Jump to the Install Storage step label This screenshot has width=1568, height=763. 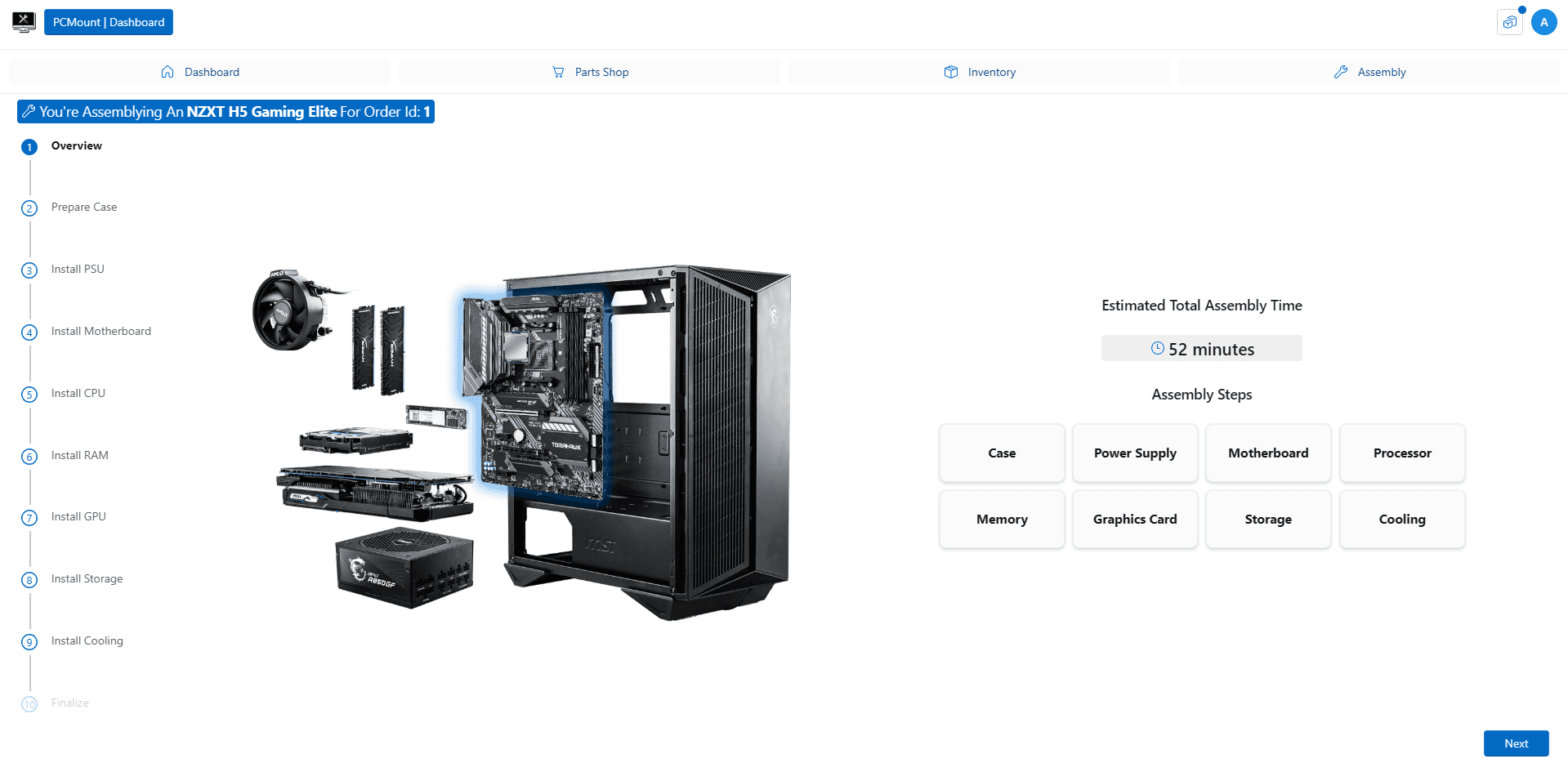[x=87, y=578]
